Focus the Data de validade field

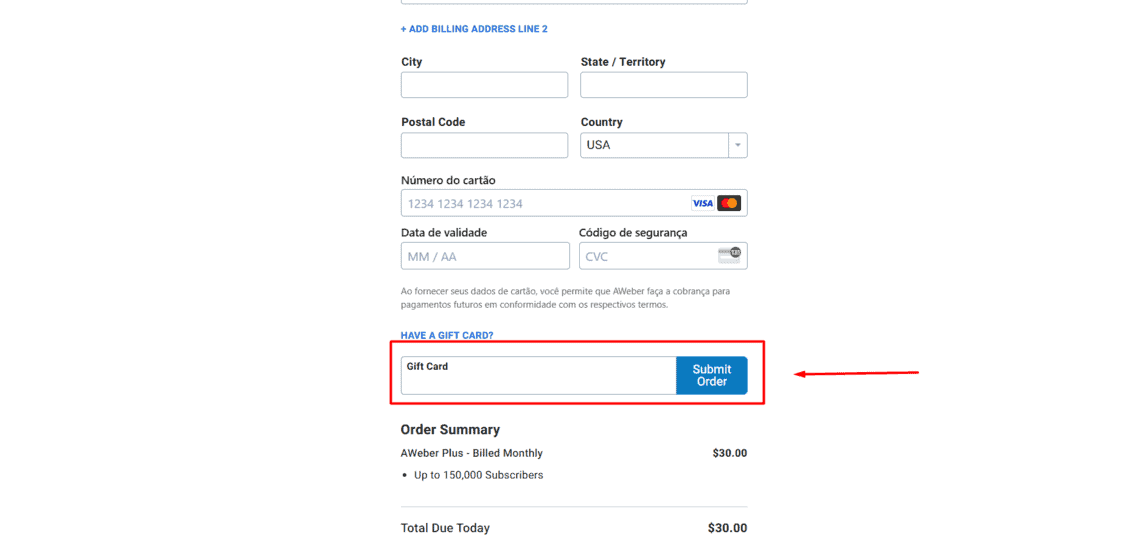[x=485, y=256]
